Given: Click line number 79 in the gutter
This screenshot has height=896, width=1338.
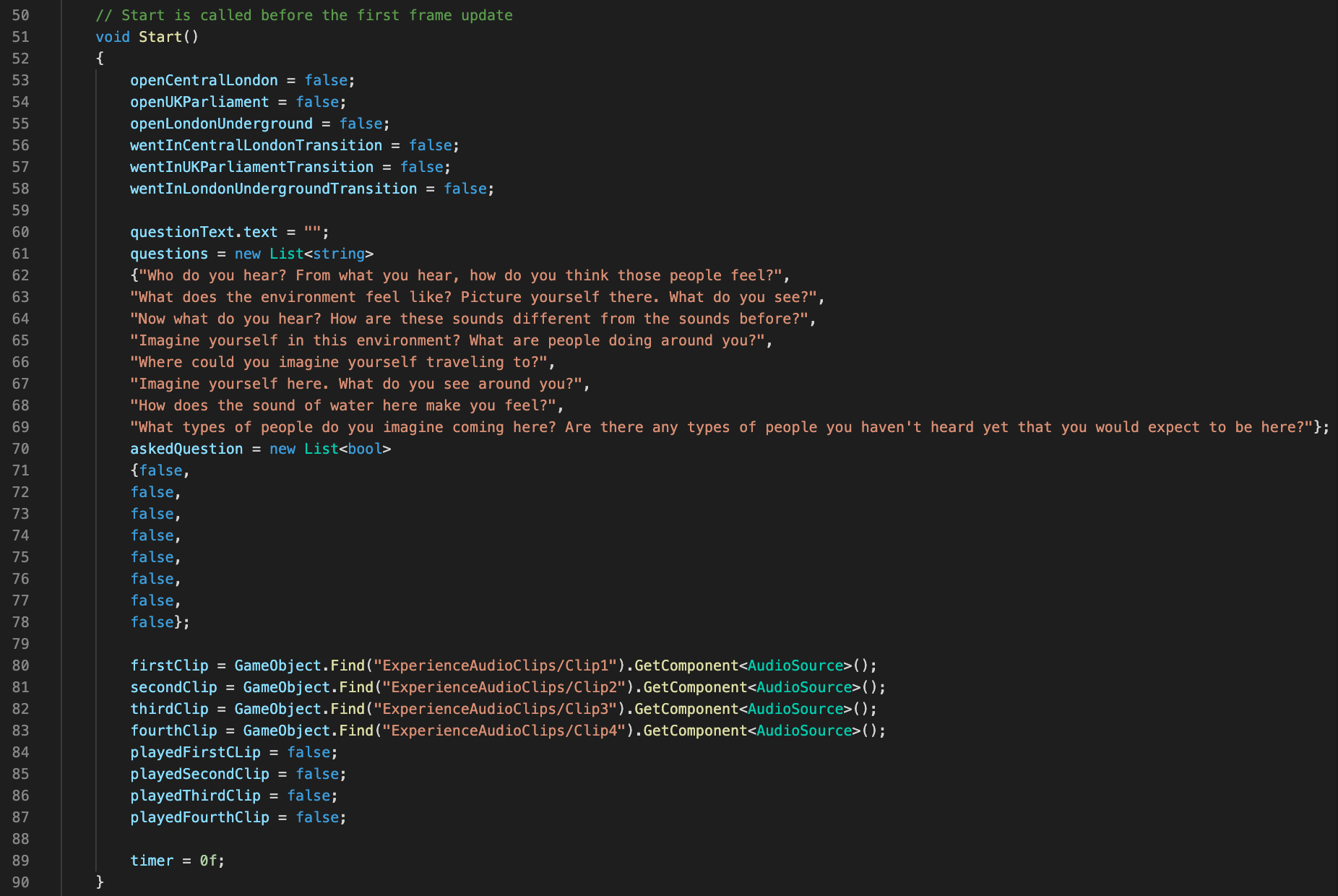Looking at the screenshot, I should click(x=20, y=644).
